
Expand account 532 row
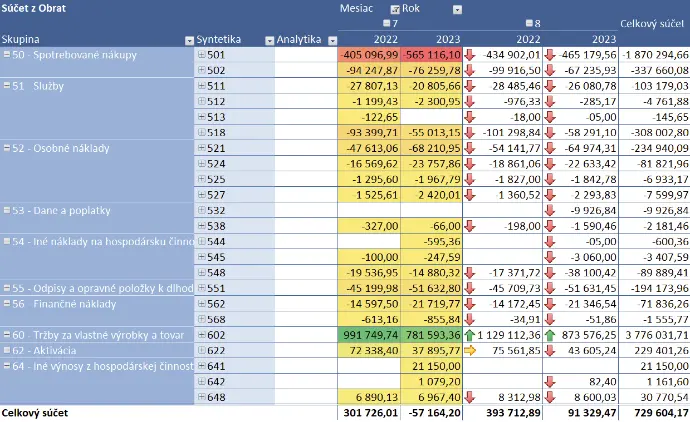pyautogui.click(x=202, y=210)
